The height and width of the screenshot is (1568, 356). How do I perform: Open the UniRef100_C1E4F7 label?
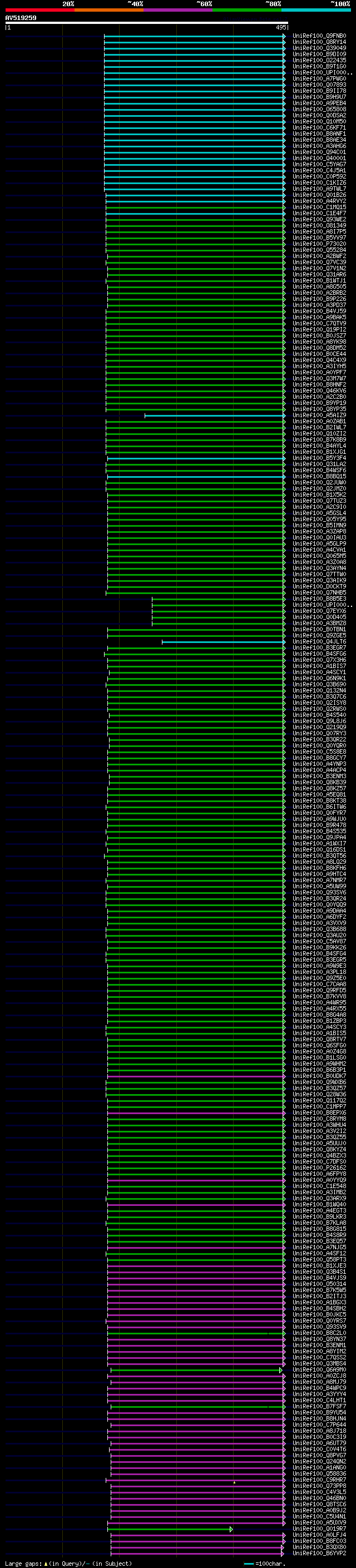click(x=319, y=213)
